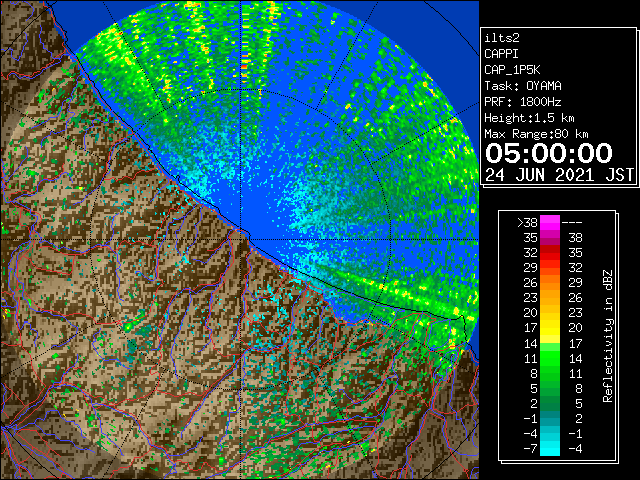640x480 pixels.
Task: Click the cyan -7 to -4 dBZ legend swatch
Action: (550, 448)
